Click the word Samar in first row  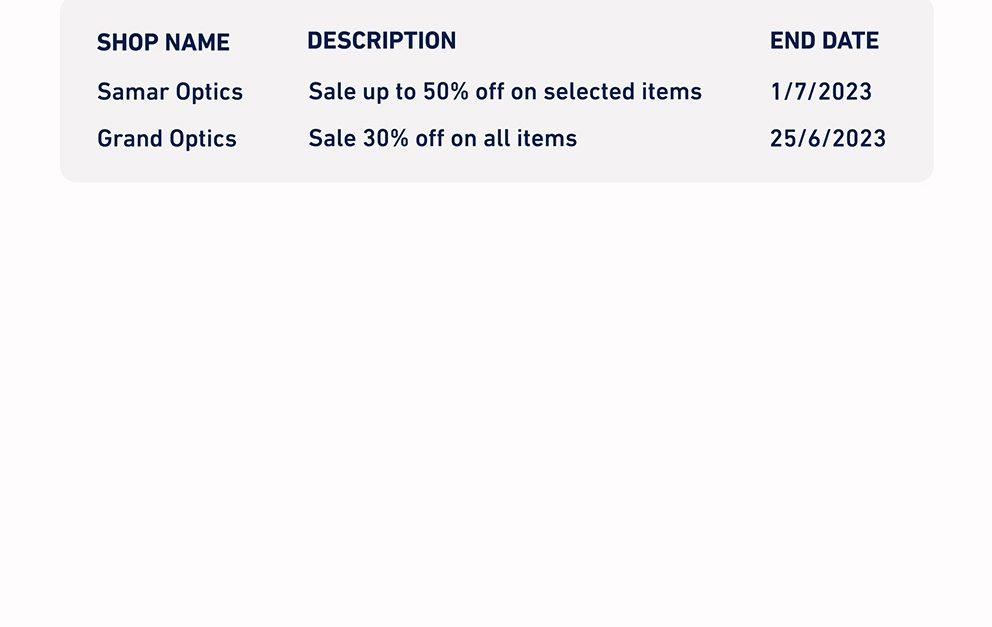pyautogui.click(x=132, y=92)
